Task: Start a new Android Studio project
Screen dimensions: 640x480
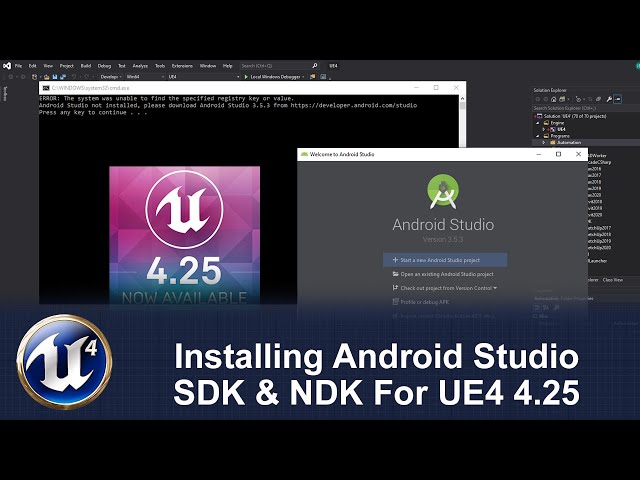Action: tap(445, 260)
